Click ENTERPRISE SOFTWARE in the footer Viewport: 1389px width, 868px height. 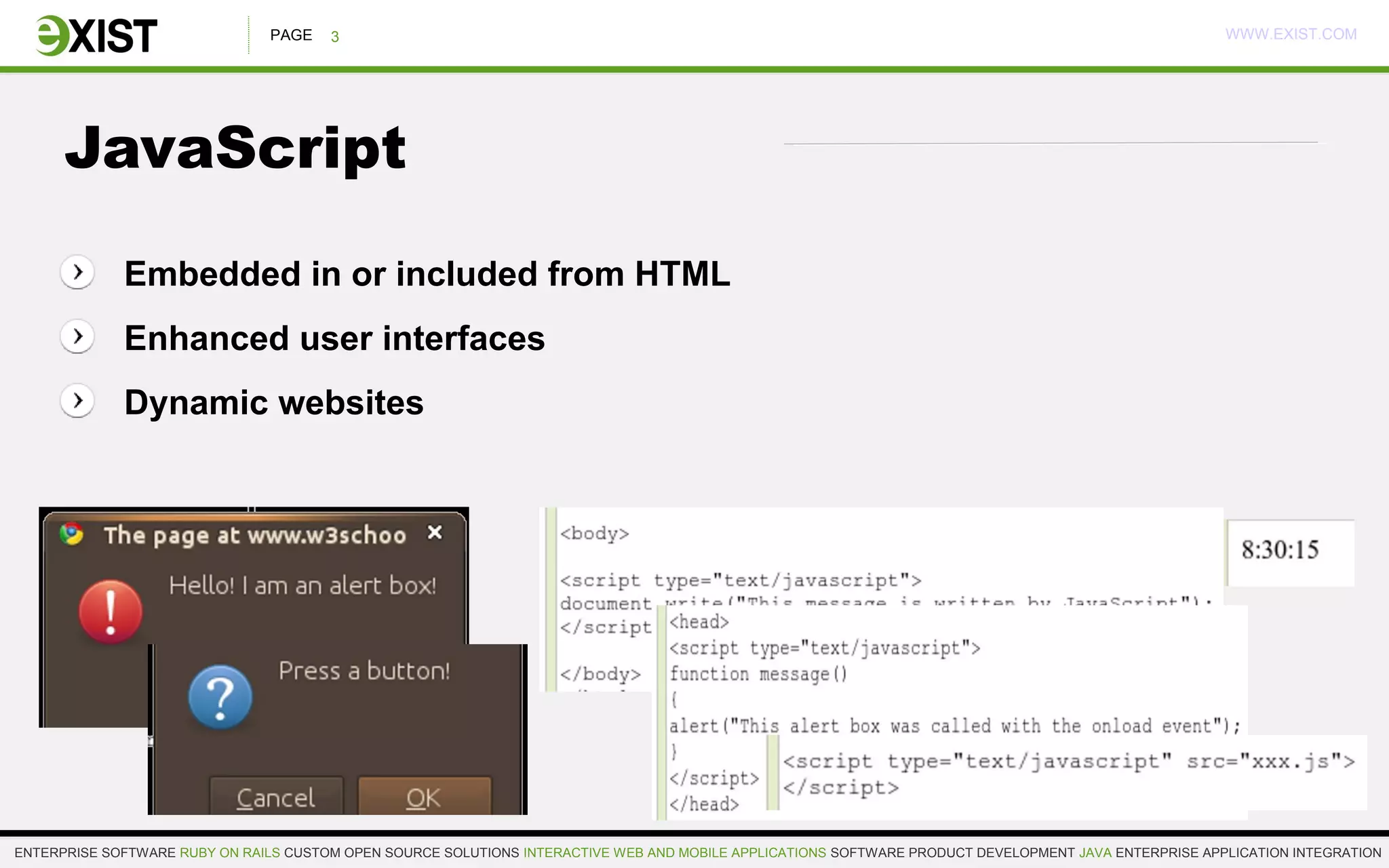(95, 853)
